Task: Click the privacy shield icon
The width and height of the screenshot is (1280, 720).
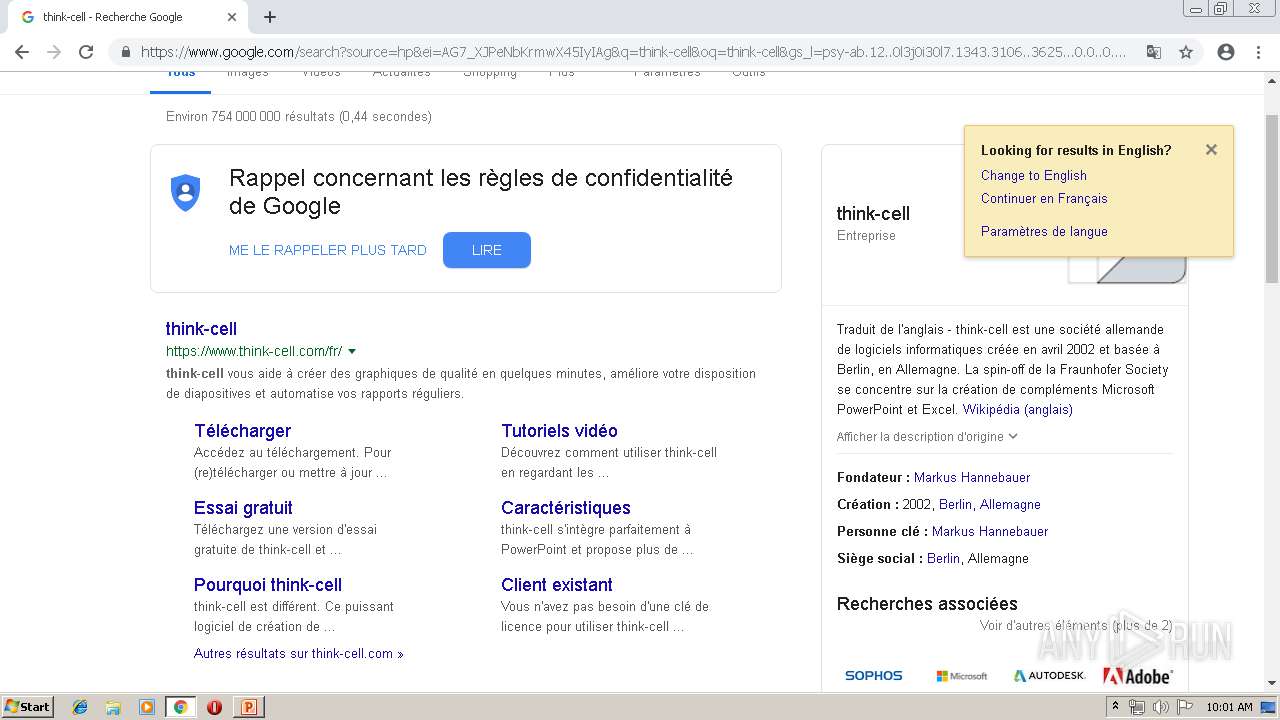Action: 185,192
